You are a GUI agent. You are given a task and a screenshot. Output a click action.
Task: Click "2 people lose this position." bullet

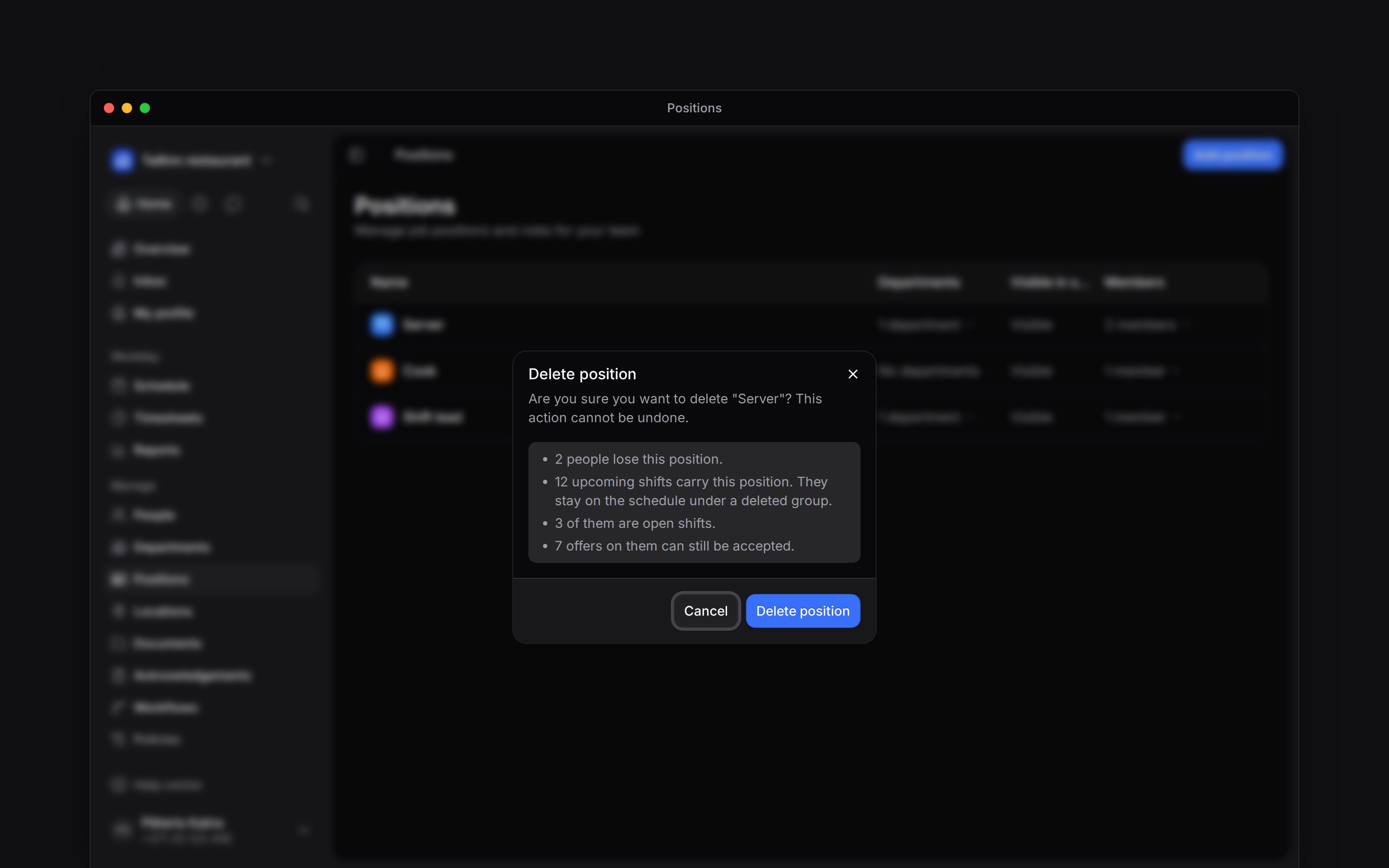point(638,459)
